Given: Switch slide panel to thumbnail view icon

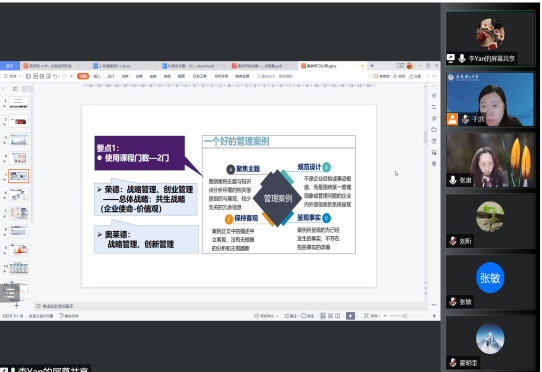Looking at the screenshot, I should (x=27, y=89).
